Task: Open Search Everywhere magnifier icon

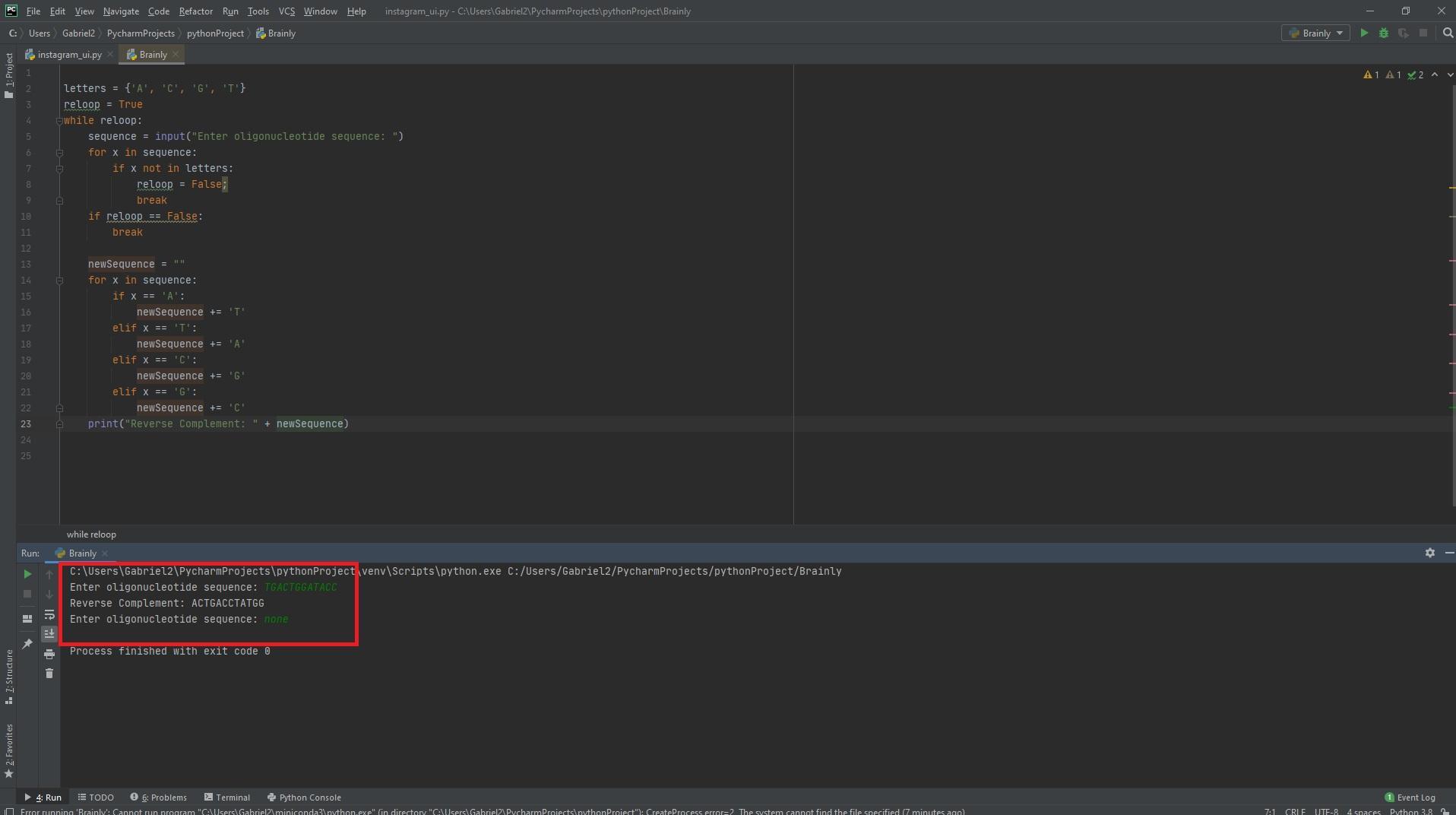Action: click(1448, 33)
